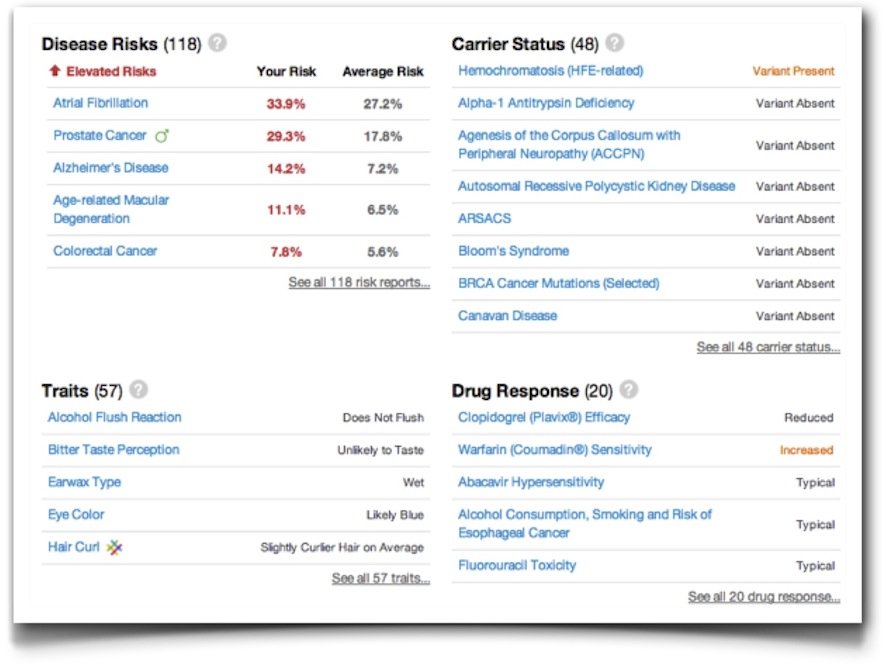
Task: Select BRCA Cancer Mutations (Selected) link
Action: tap(558, 284)
